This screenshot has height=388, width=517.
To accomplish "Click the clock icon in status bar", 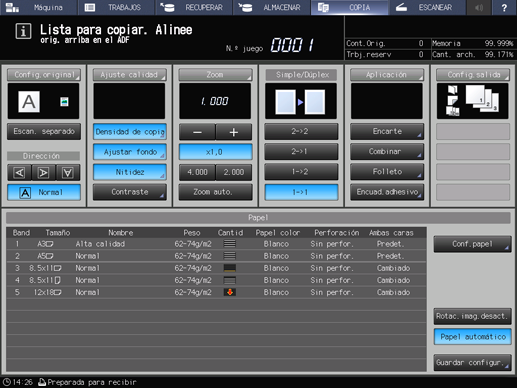I will (x=7, y=382).
